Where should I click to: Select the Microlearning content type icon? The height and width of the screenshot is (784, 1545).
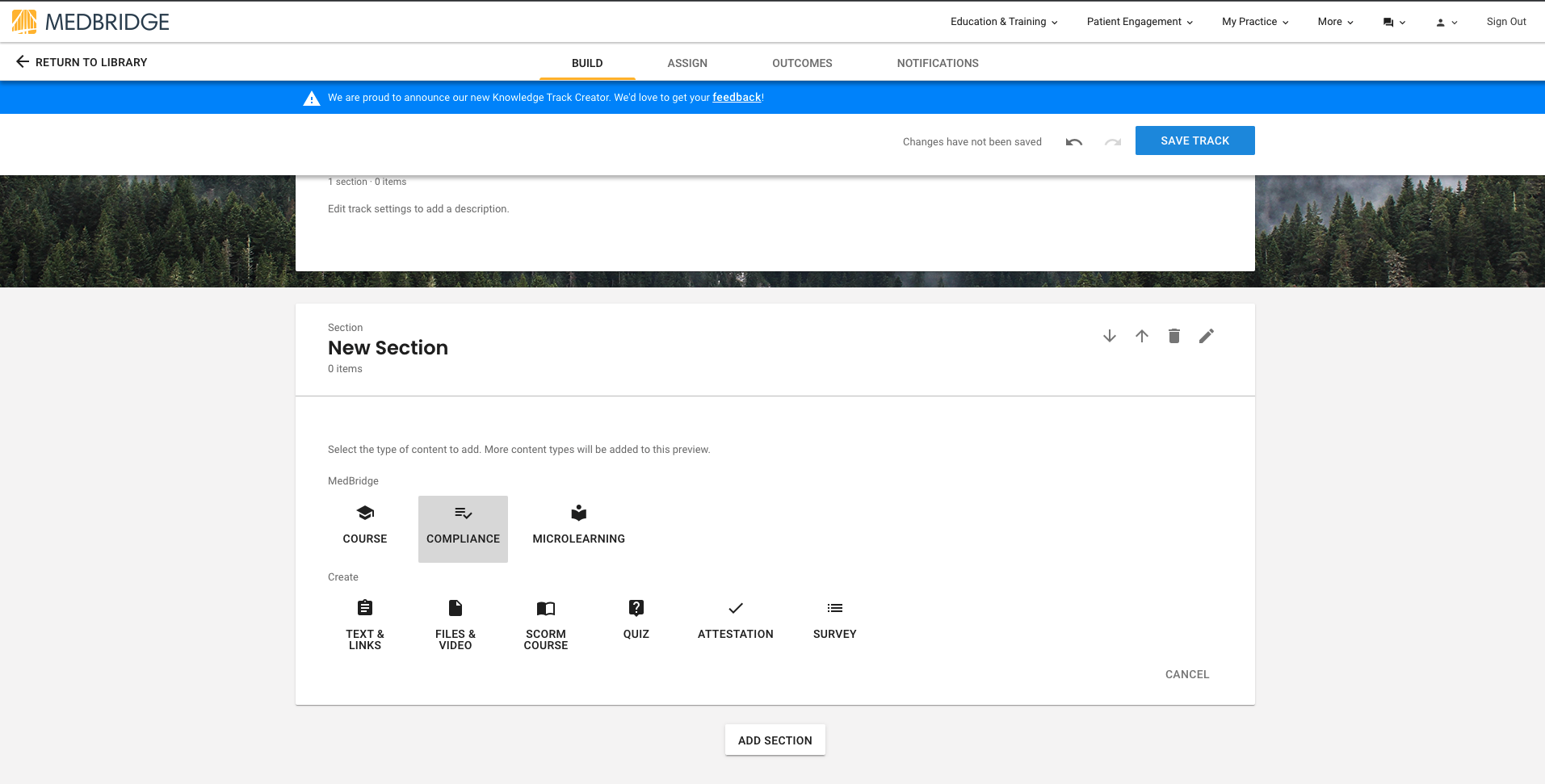577,524
